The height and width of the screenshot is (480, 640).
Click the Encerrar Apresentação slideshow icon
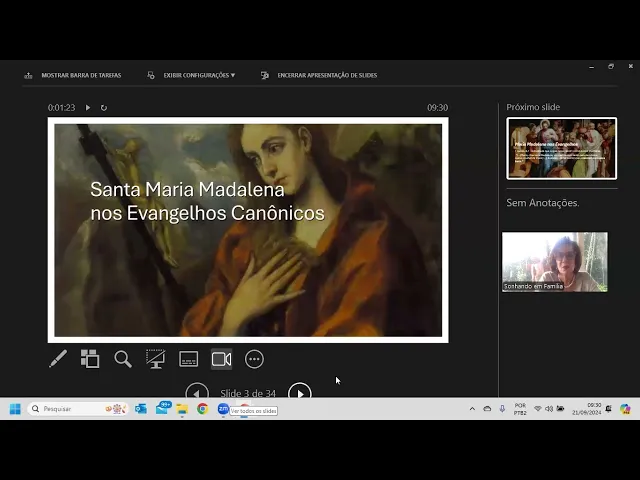(264, 75)
